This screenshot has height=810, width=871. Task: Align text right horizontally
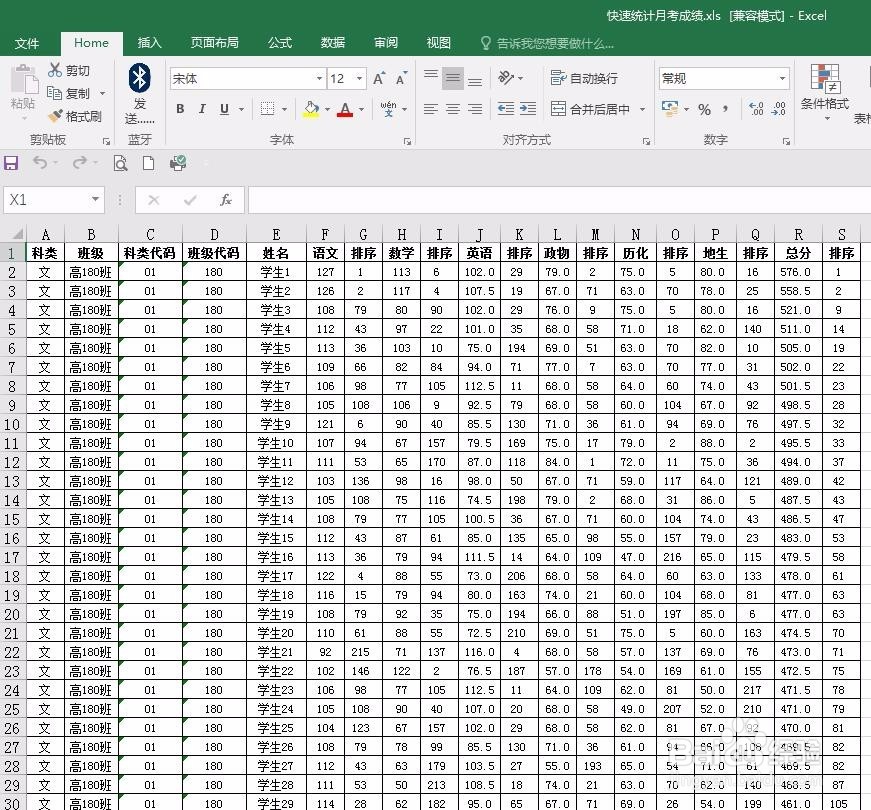tap(475, 109)
